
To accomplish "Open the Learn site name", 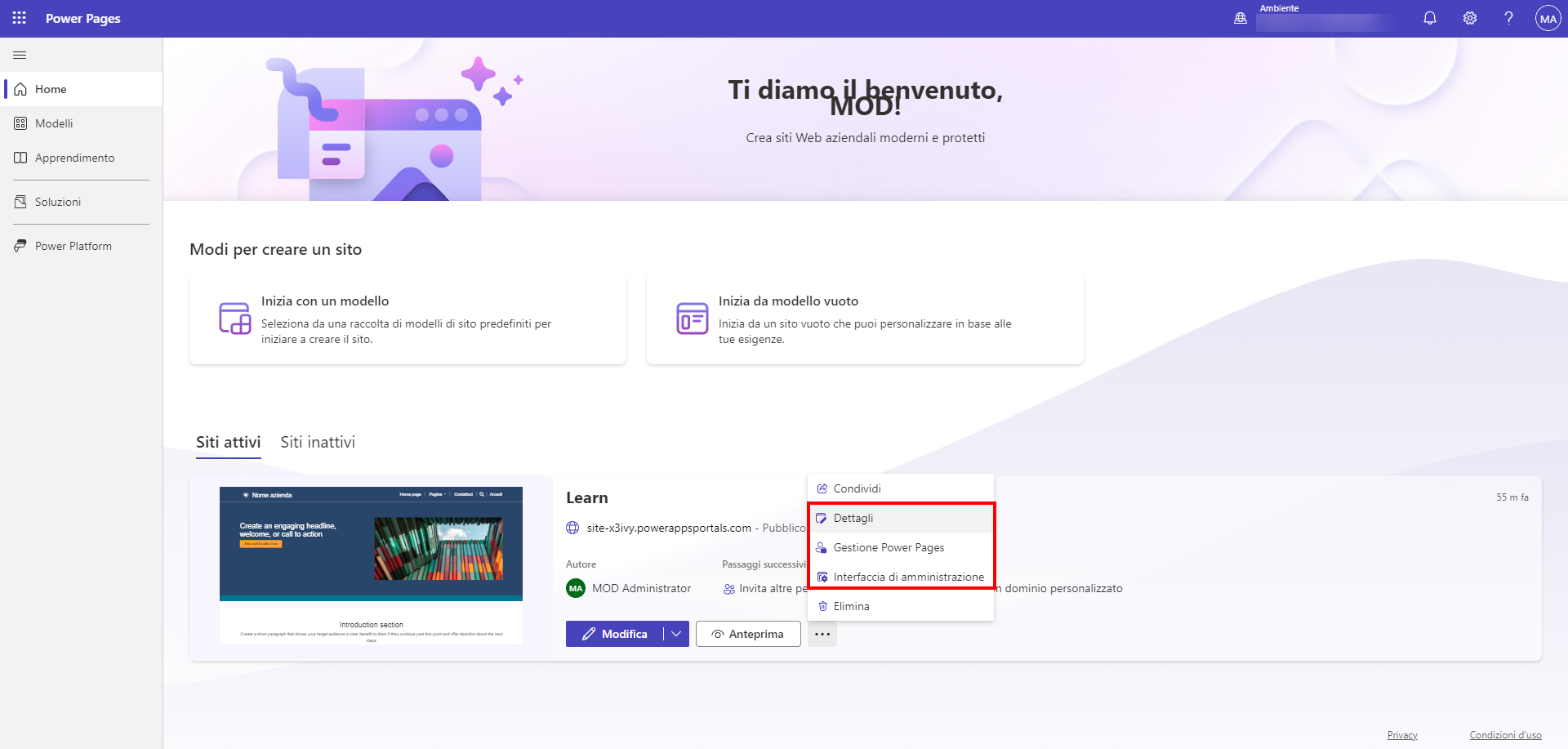I will coord(586,497).
